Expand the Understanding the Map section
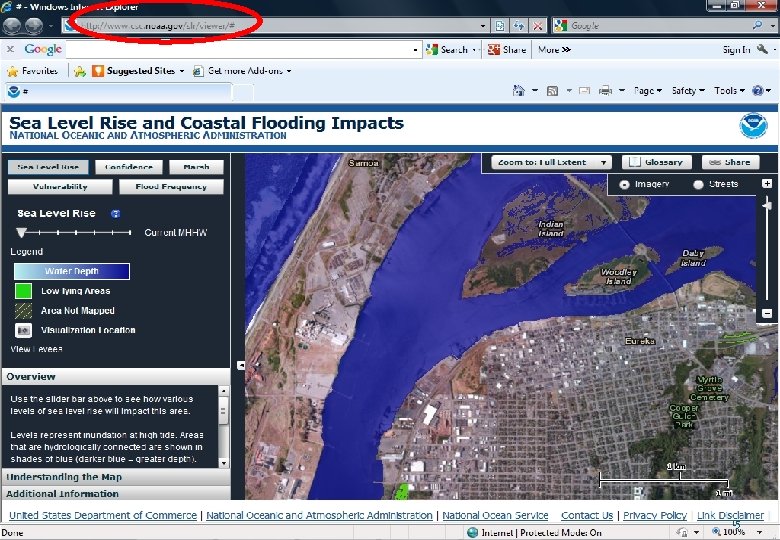Screen dimensions: 780x540 coord(116,477)
